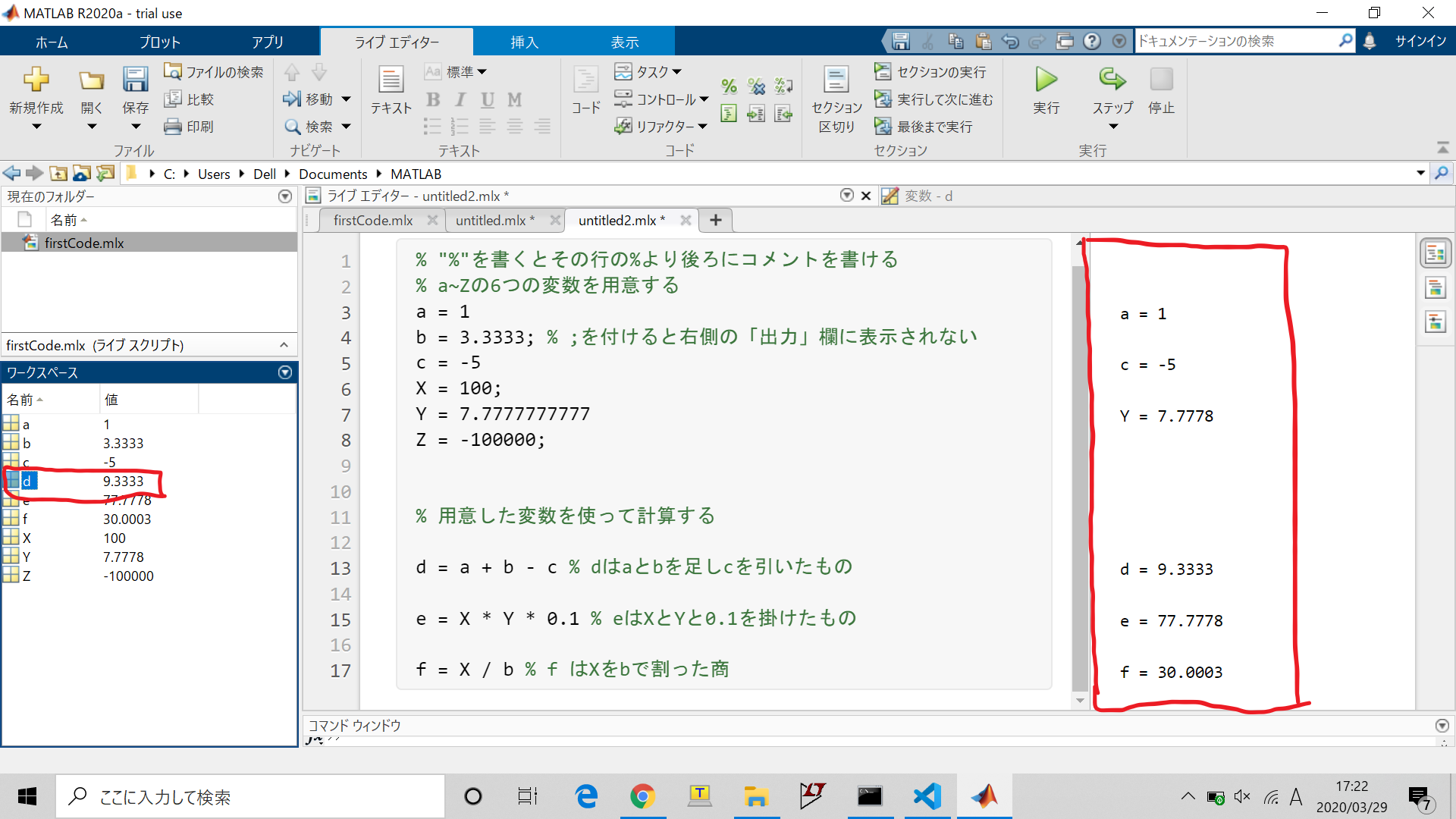Expand the ステップ dropdown arrow

[x=1112, y=127]
